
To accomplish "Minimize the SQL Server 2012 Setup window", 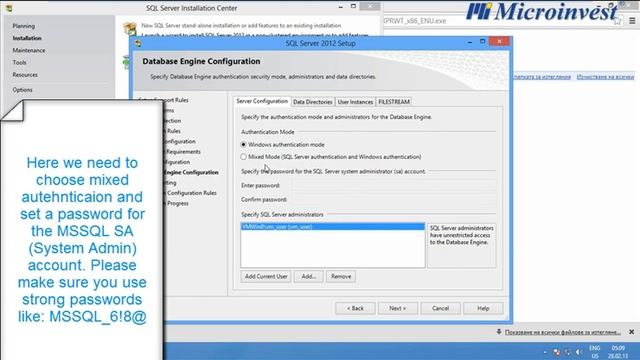I will click(470, 42).
